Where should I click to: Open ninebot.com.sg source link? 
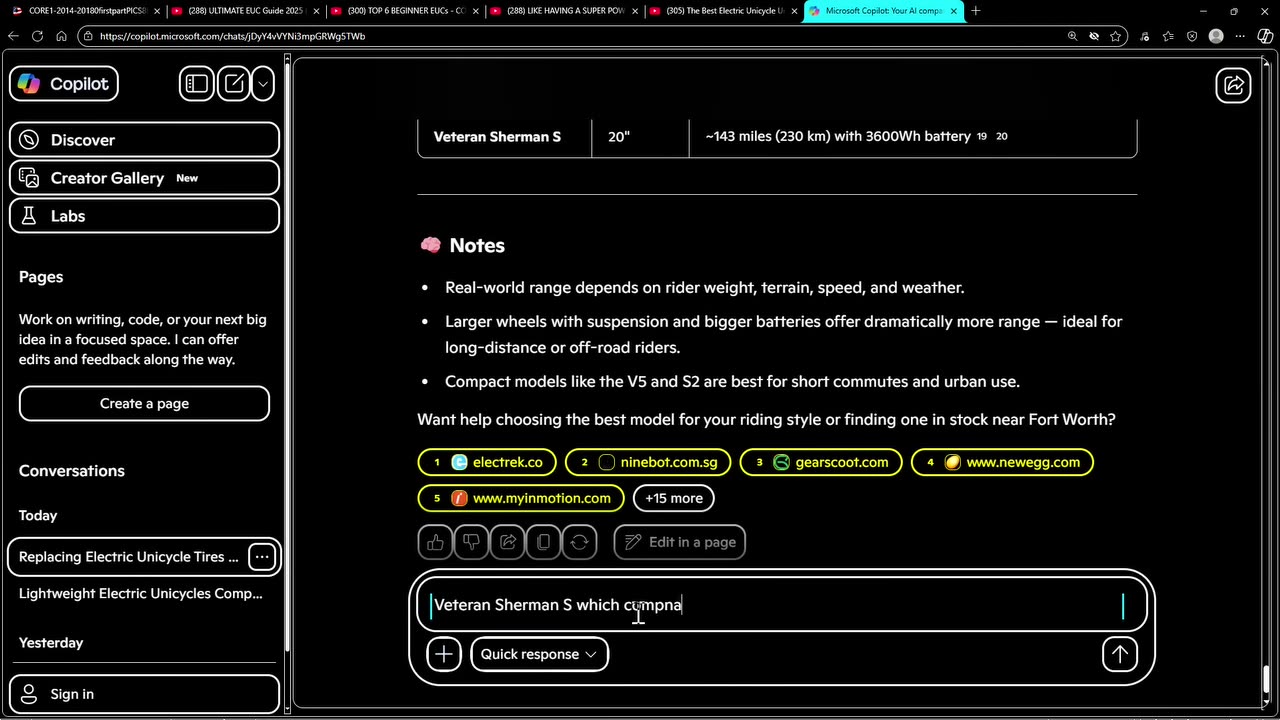click(x=648, y=462)
